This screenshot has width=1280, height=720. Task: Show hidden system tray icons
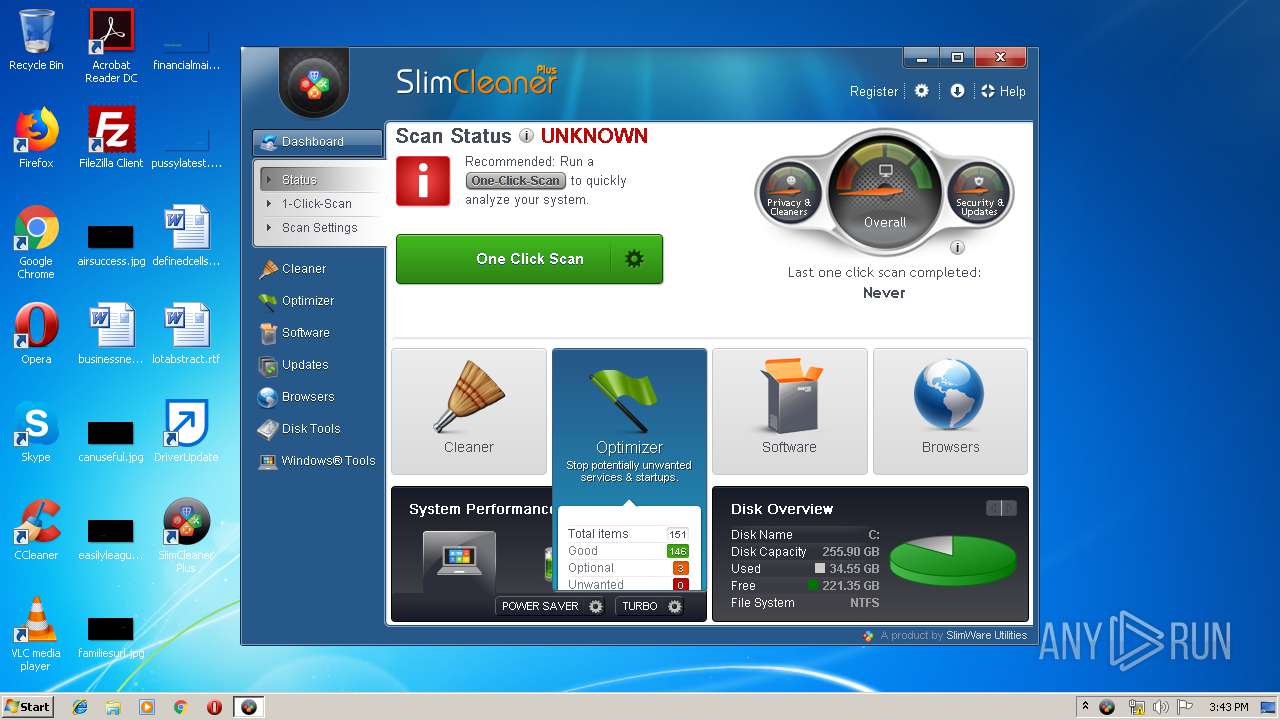pyautogui.click(x=1085, y=707)
